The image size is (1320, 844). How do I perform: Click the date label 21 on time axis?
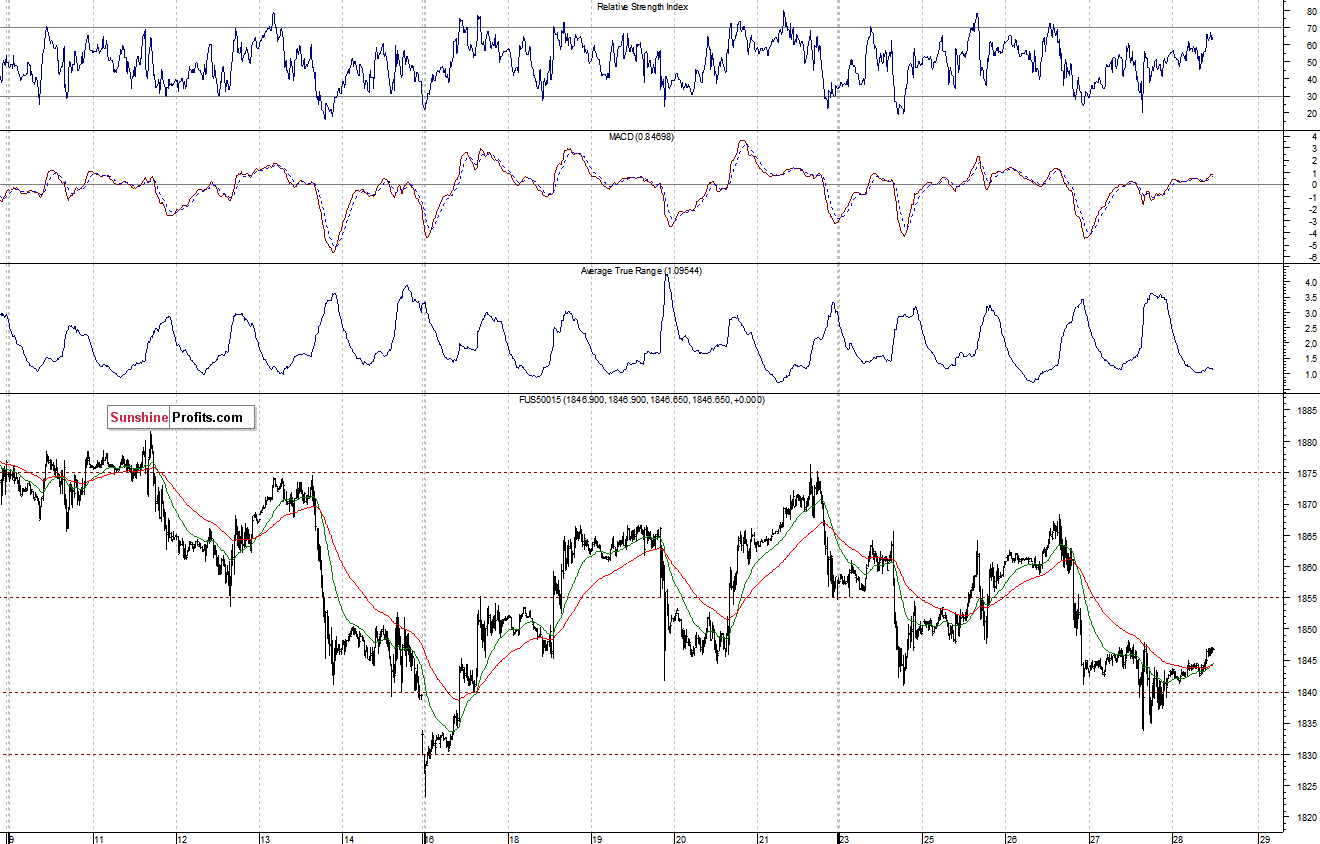pos(763,838)
